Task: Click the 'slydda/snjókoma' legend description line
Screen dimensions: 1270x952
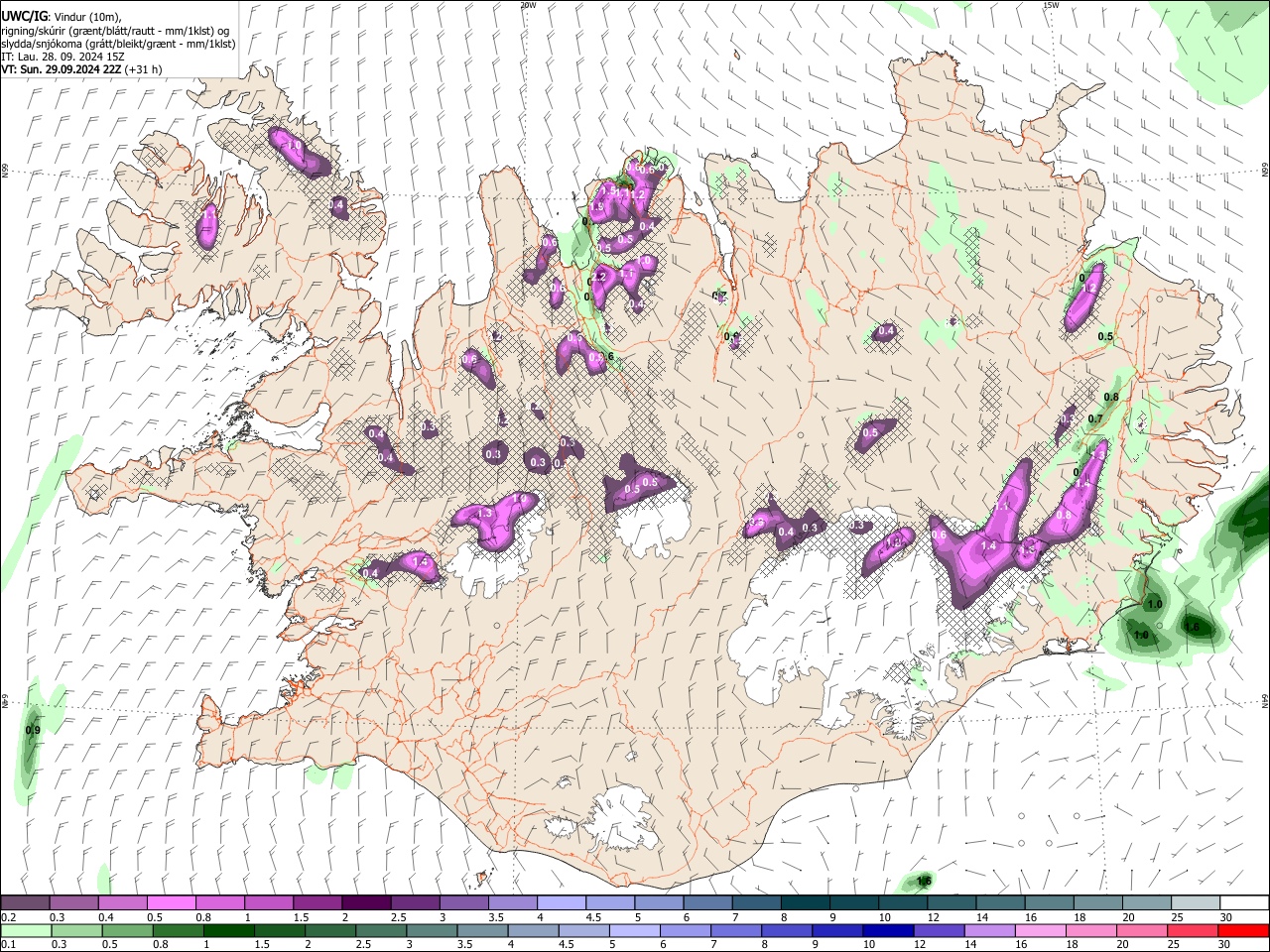Action: 119,43
